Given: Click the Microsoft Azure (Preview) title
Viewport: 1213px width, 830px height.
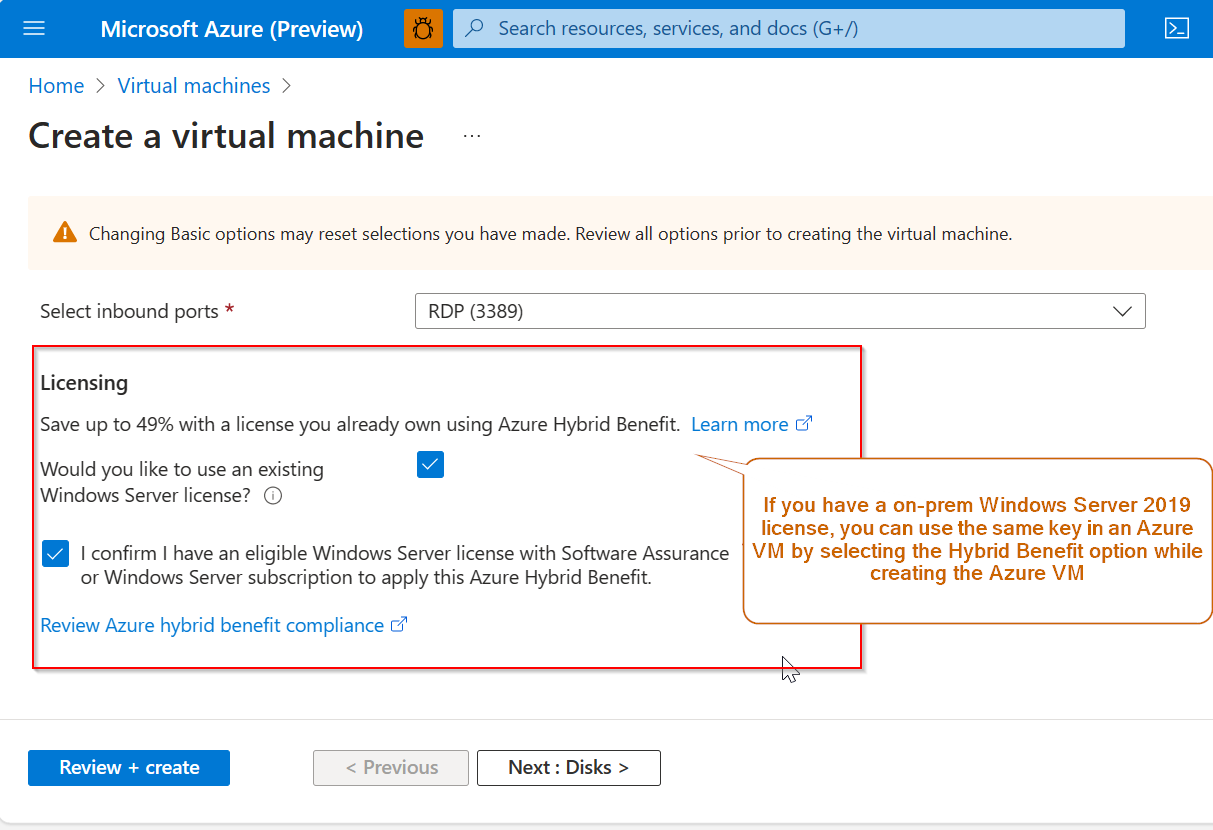Looking at the screenshot, I should tap(232, 29).
